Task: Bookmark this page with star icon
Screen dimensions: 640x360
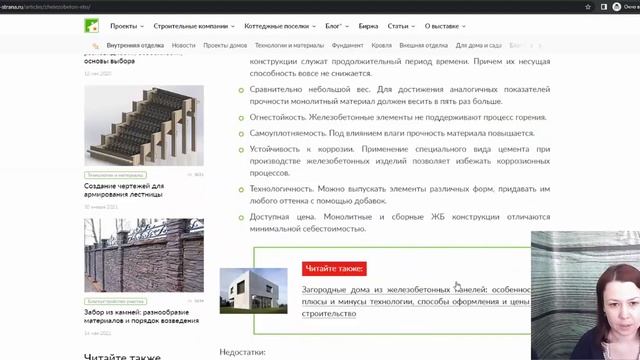Action: click(x=588, y=7)
